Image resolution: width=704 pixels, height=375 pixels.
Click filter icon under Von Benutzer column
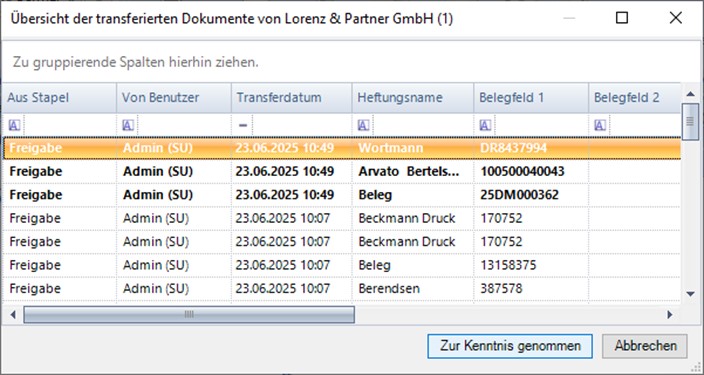(x=128, y=125)
